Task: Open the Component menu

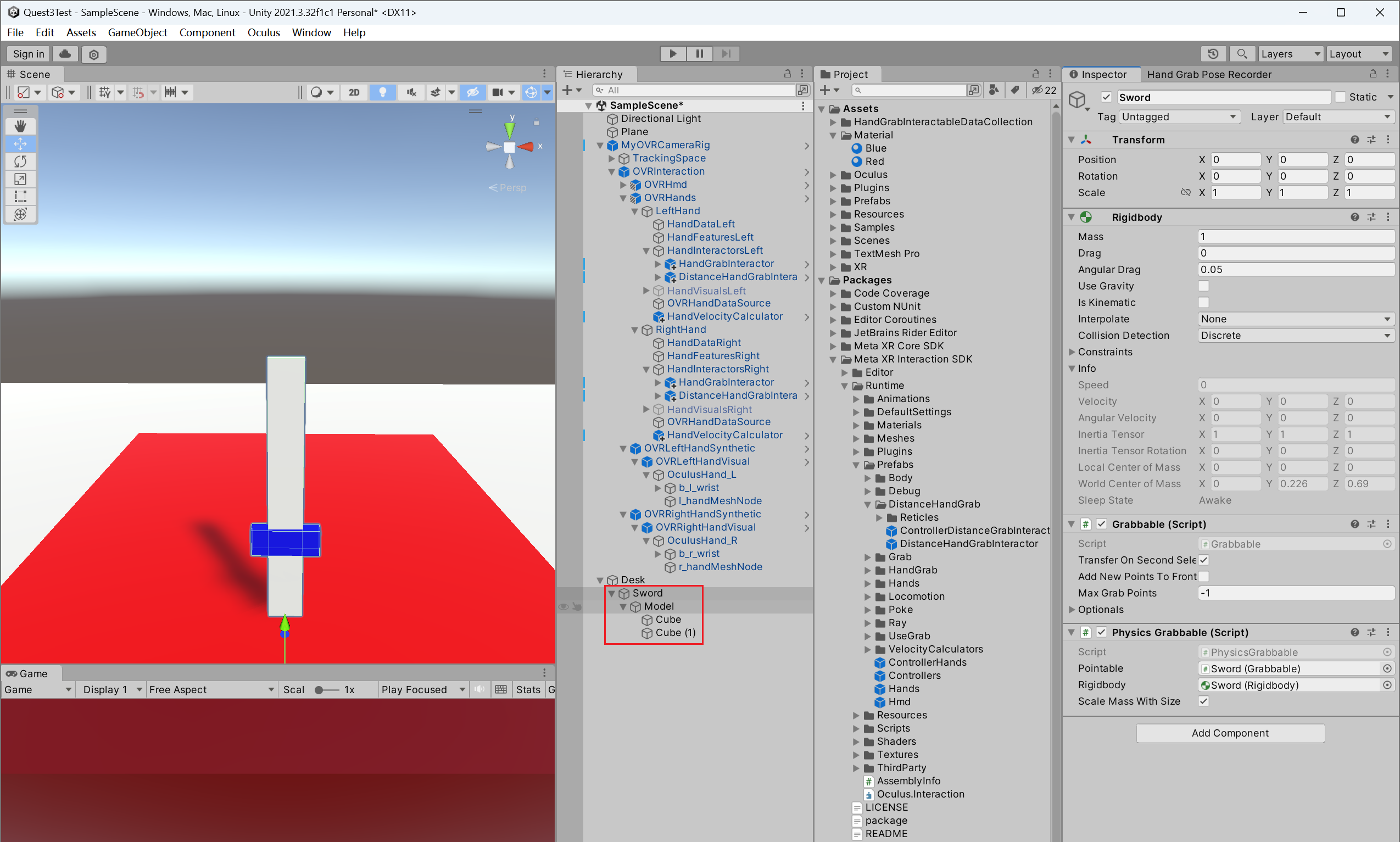Action: [207, 32]
